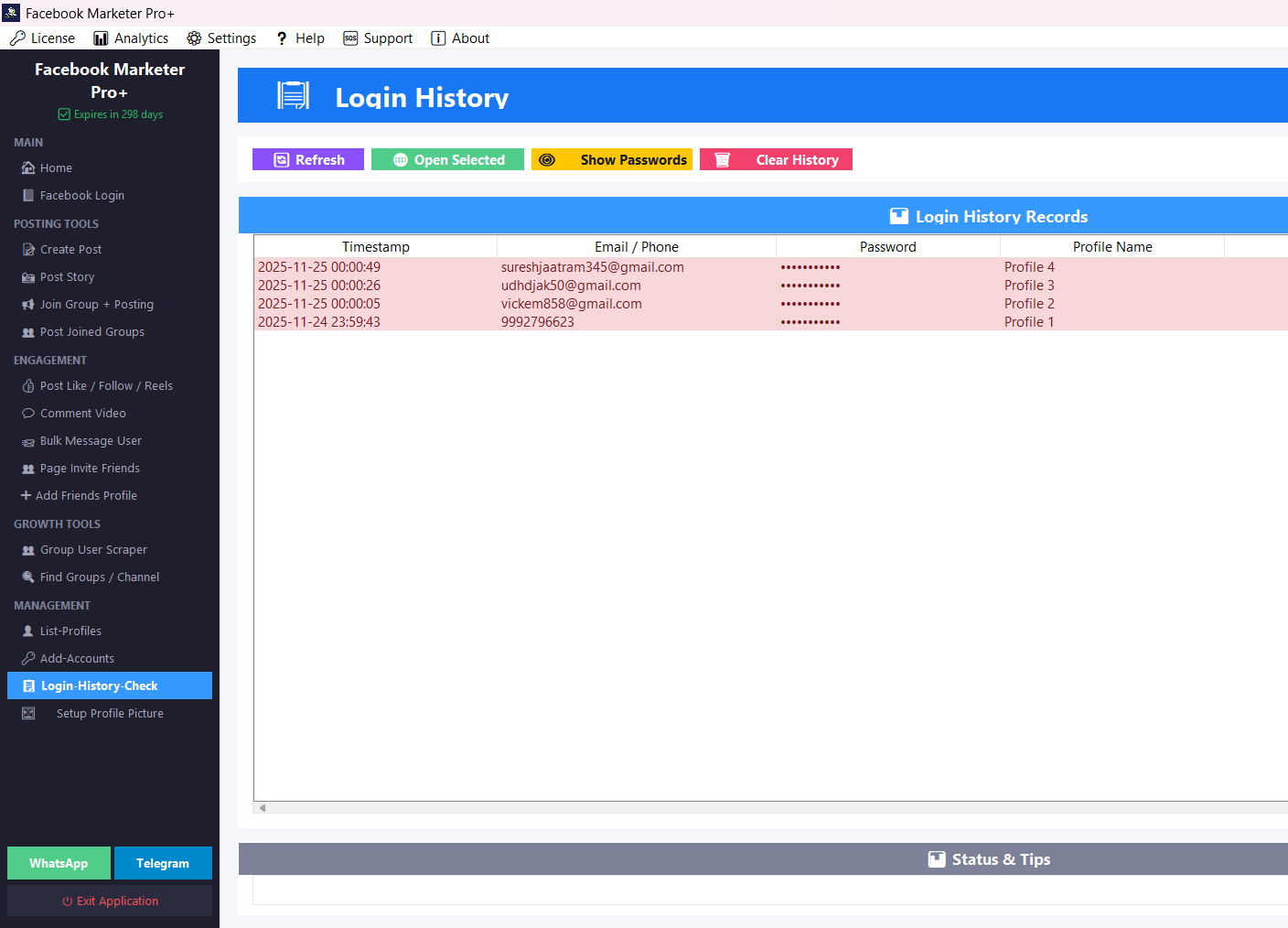Click the Refresh button icon
The height and width of the screenshot is (928, 1288).
(x=281, y=160)
